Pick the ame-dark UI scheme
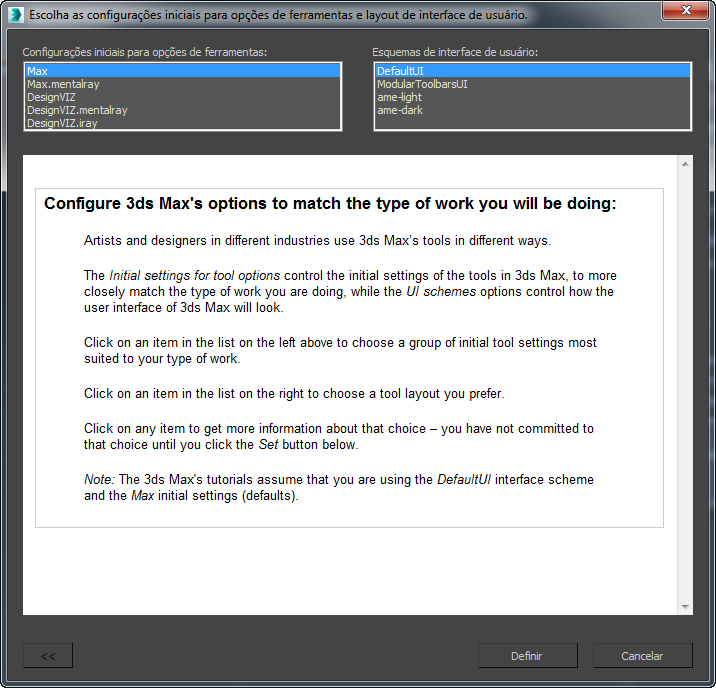The height and width of the screenshot is (688, 716). click(532, 110)
